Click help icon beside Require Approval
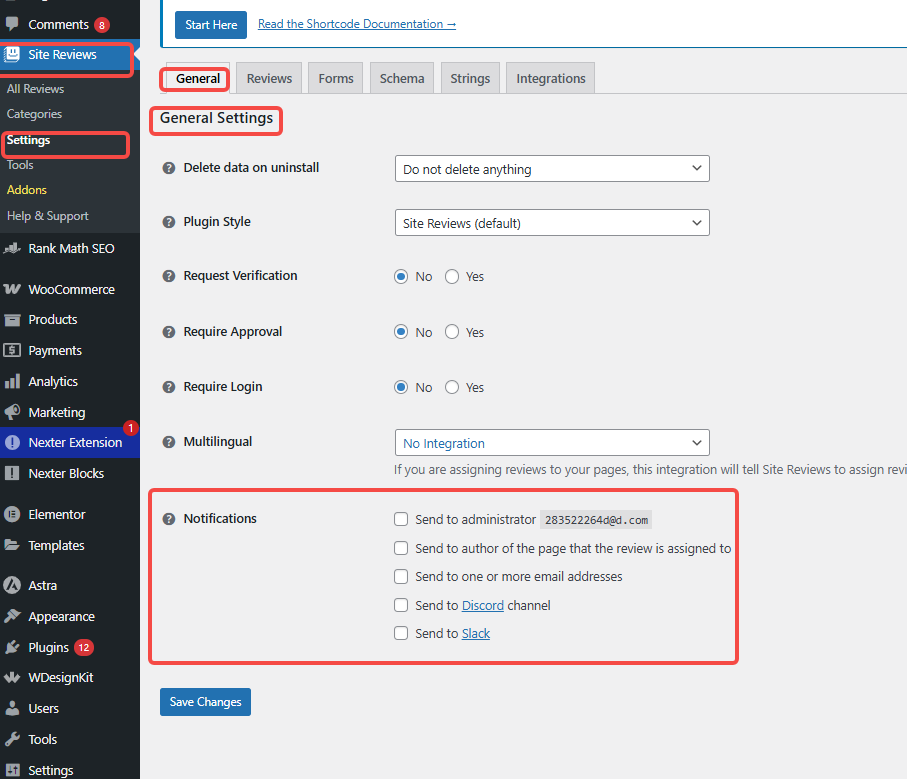This screenshot has height=779, width=907. click(x=169, y=332)
